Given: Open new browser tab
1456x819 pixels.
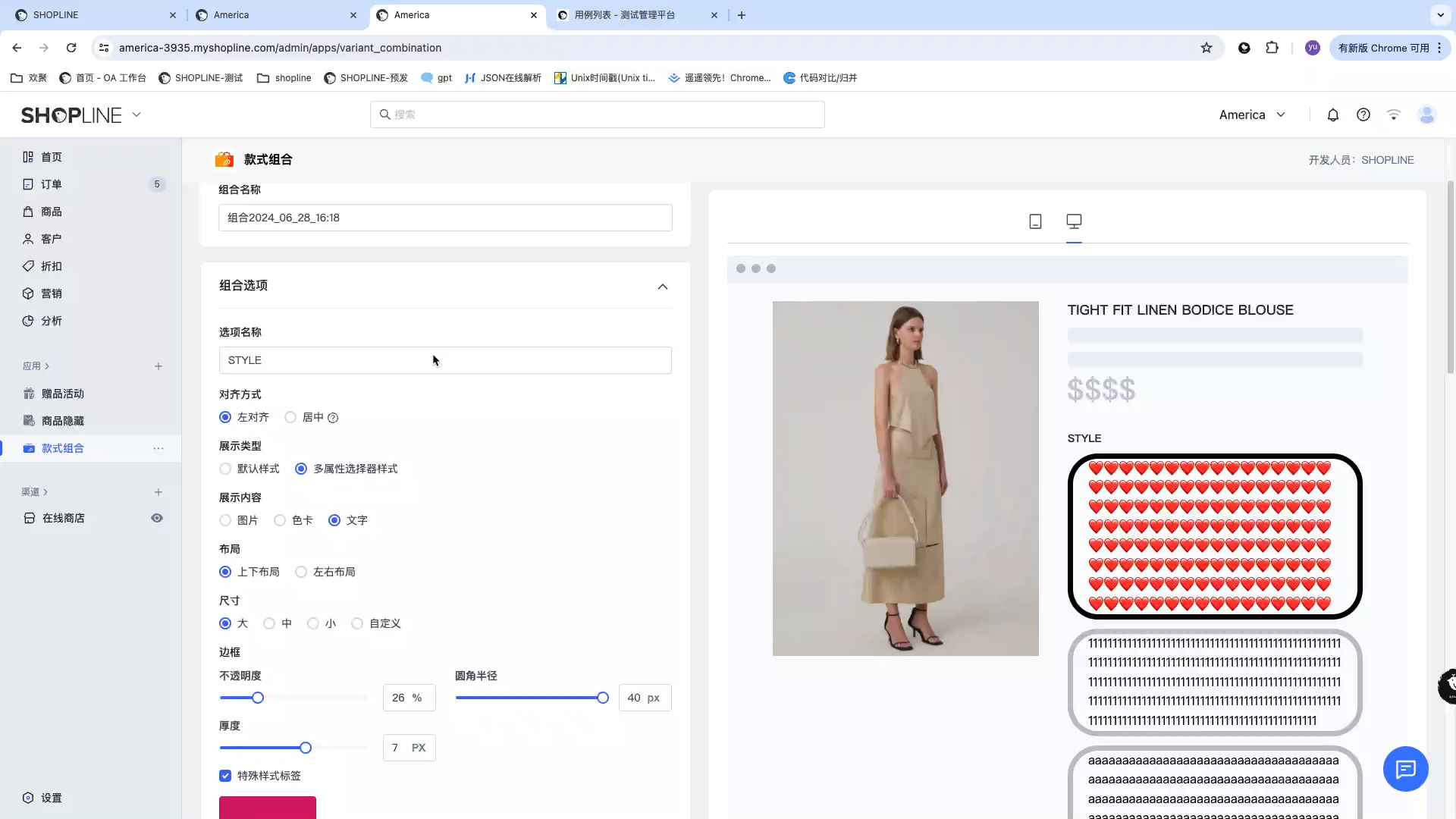Looking at the screenshot, I should 742,15.
